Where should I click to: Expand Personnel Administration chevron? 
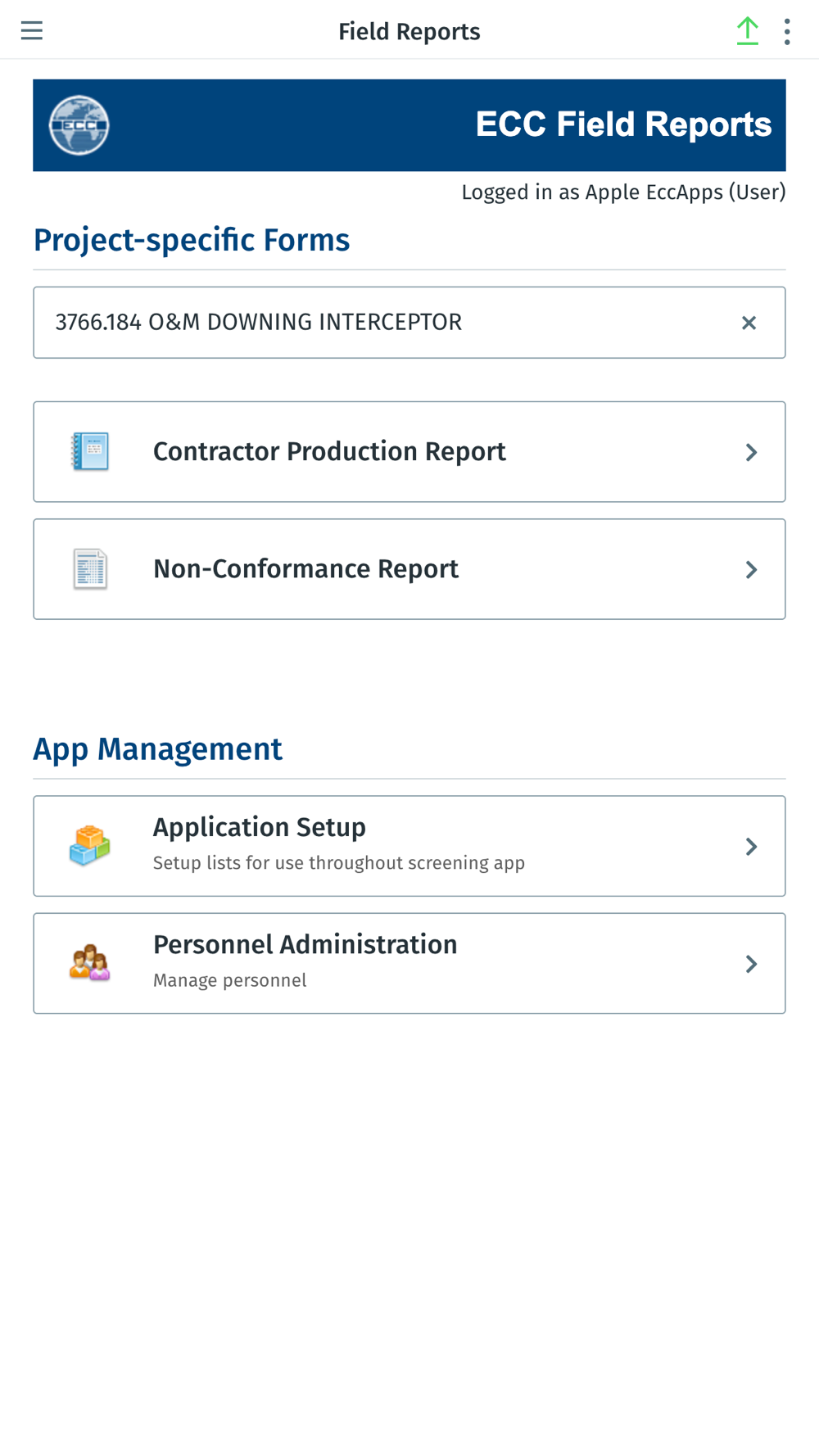point(751,964)
